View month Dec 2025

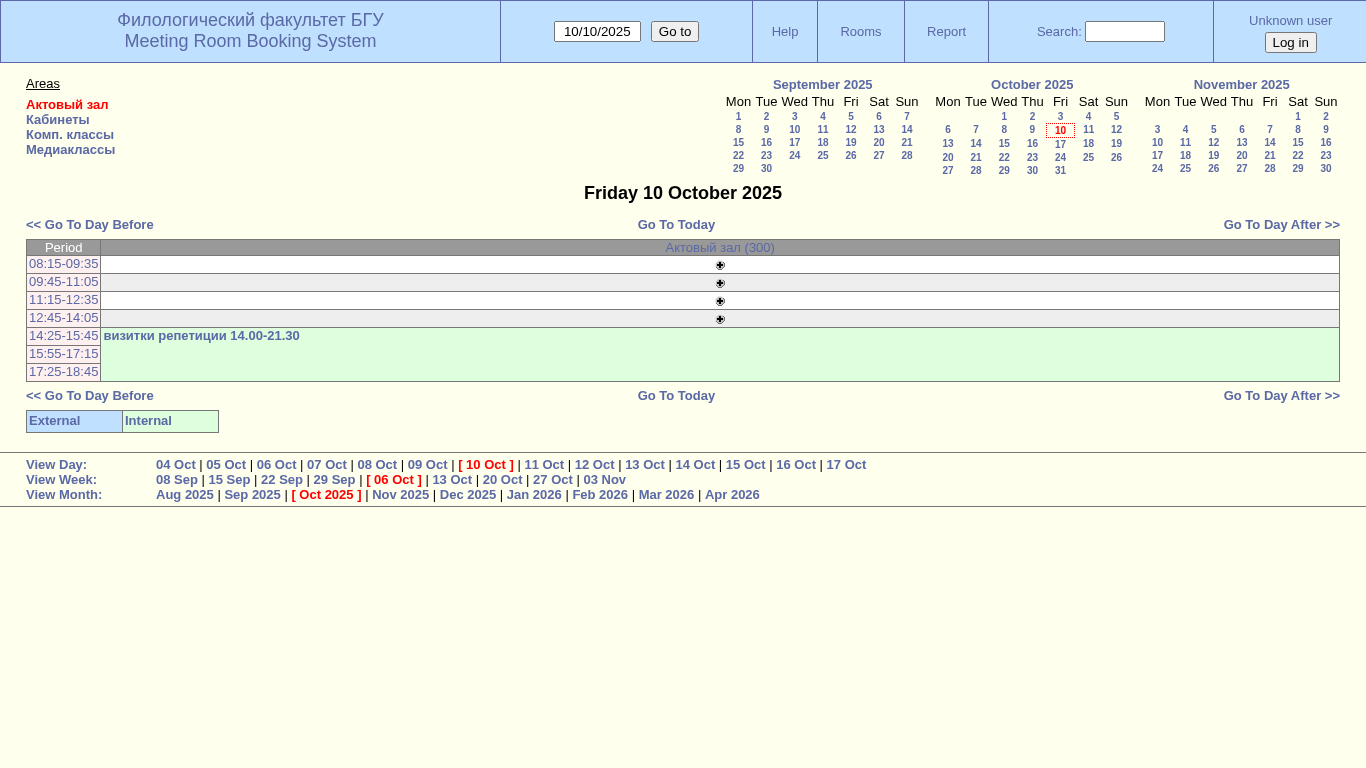[x=468, y=494]
